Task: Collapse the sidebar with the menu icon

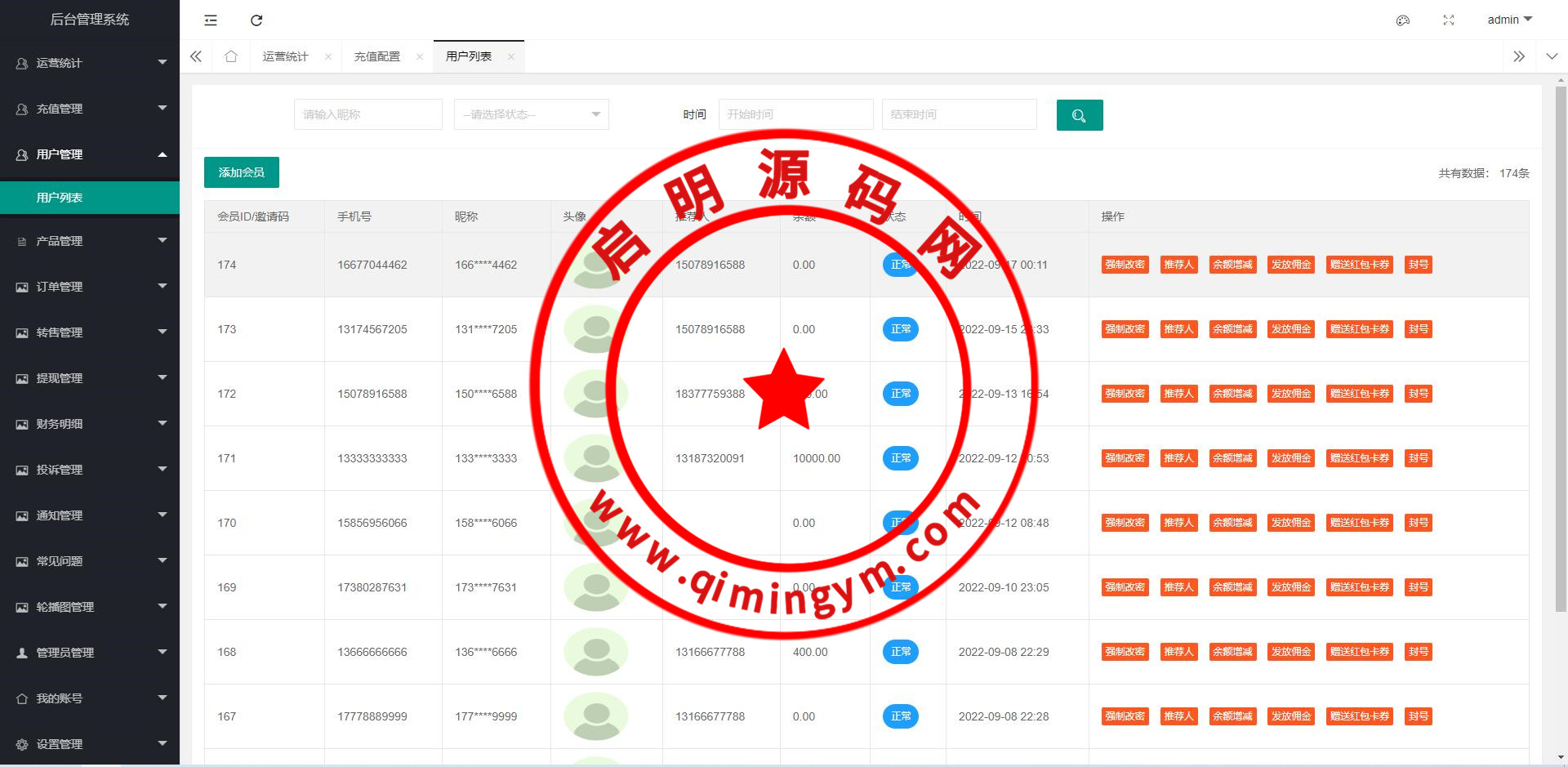Action: tap(211, 20)
